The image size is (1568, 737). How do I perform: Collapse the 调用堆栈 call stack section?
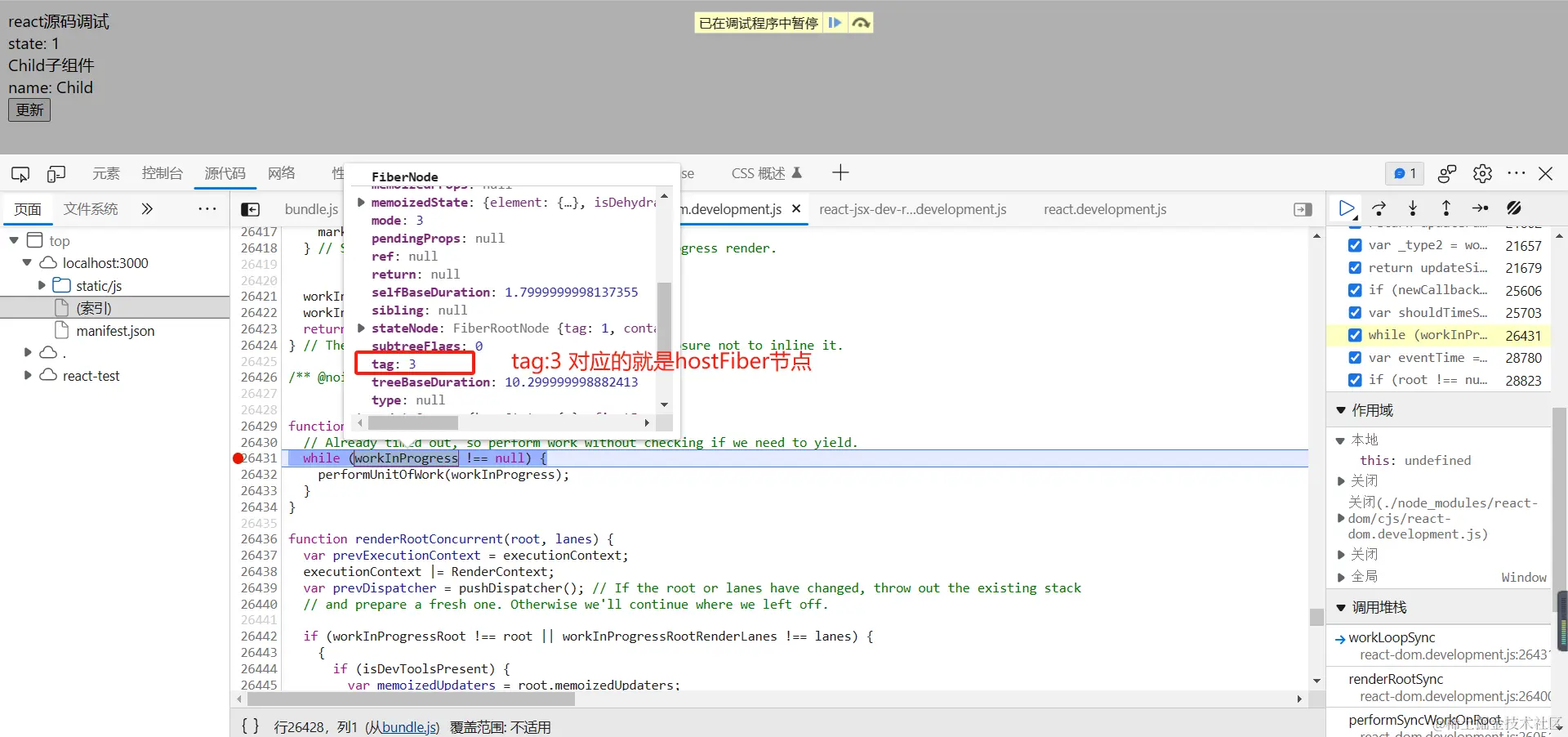click(1340, 607)
